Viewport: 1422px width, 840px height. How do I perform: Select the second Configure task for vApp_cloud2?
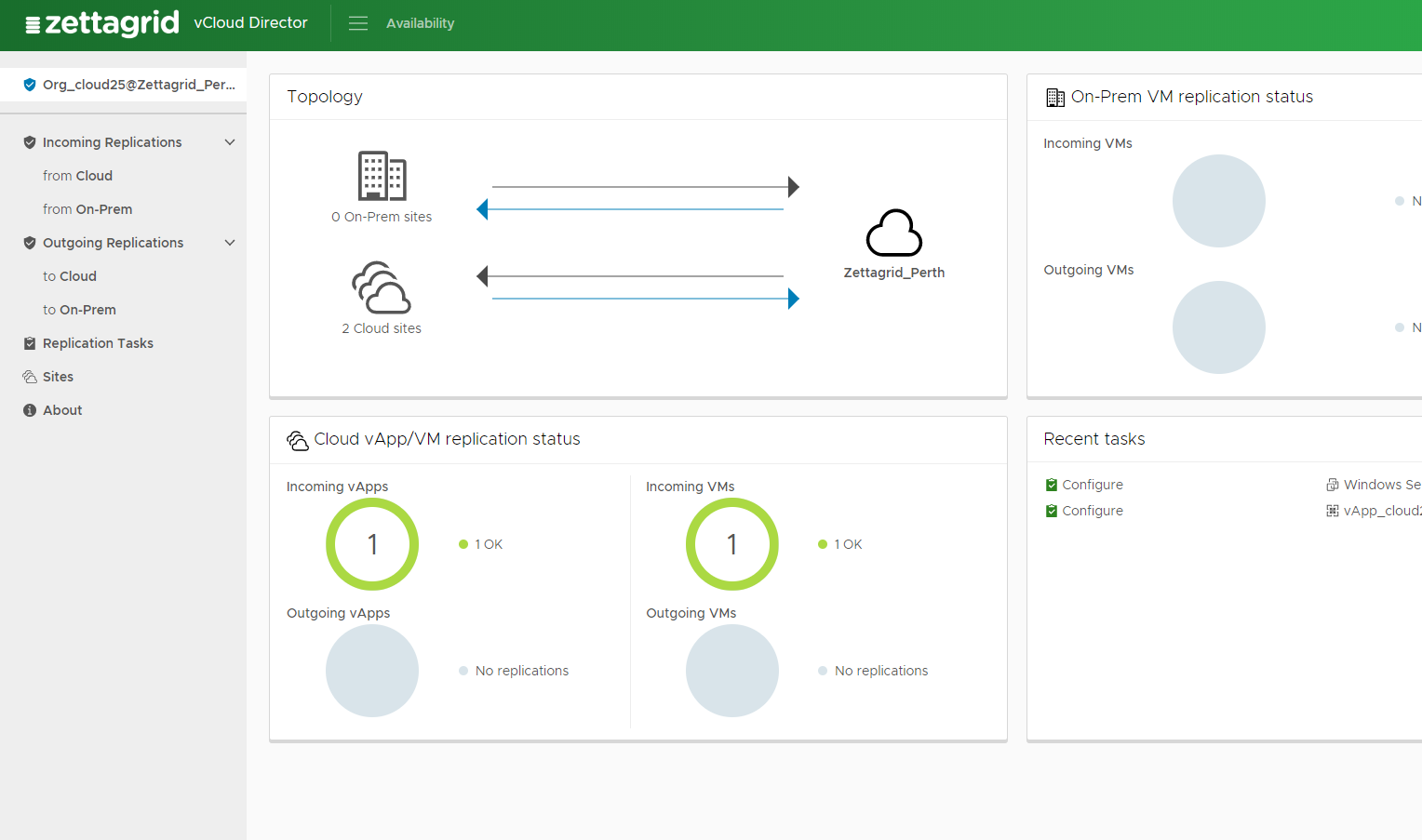click(x=1093, y=510)
